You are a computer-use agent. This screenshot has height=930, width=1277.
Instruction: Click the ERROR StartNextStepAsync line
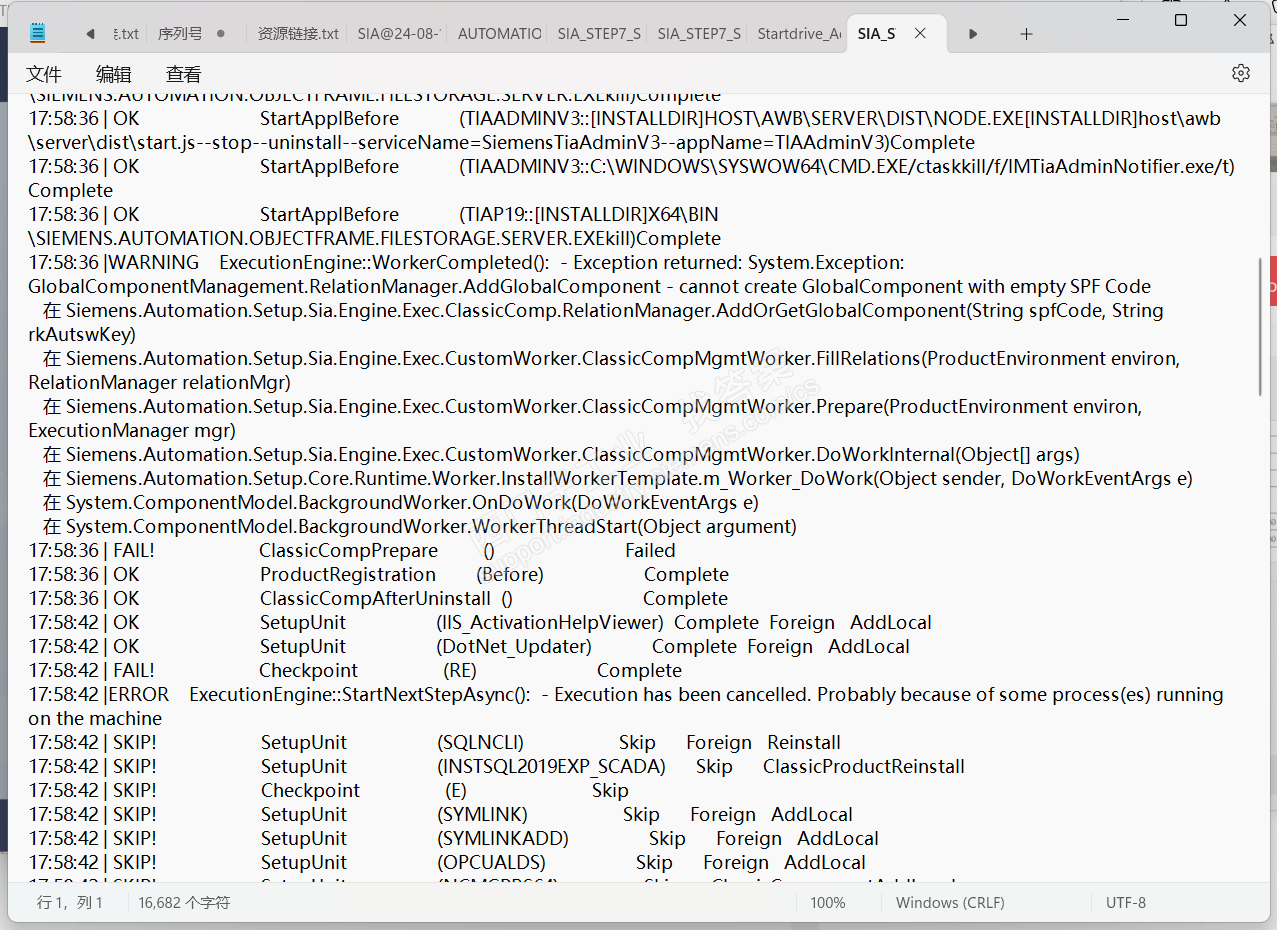[626, 695]
